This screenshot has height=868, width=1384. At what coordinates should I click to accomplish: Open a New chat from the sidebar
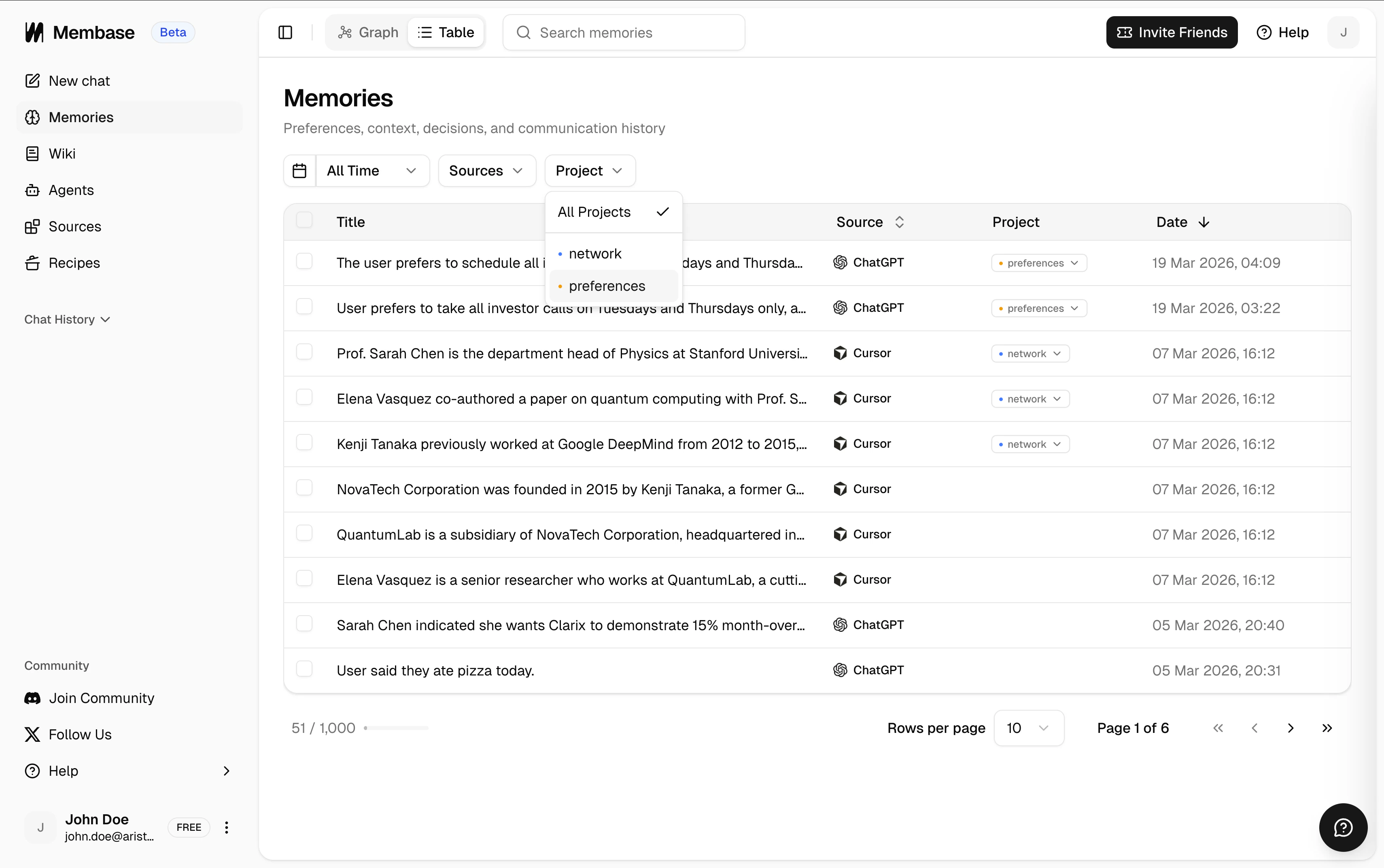79,81
